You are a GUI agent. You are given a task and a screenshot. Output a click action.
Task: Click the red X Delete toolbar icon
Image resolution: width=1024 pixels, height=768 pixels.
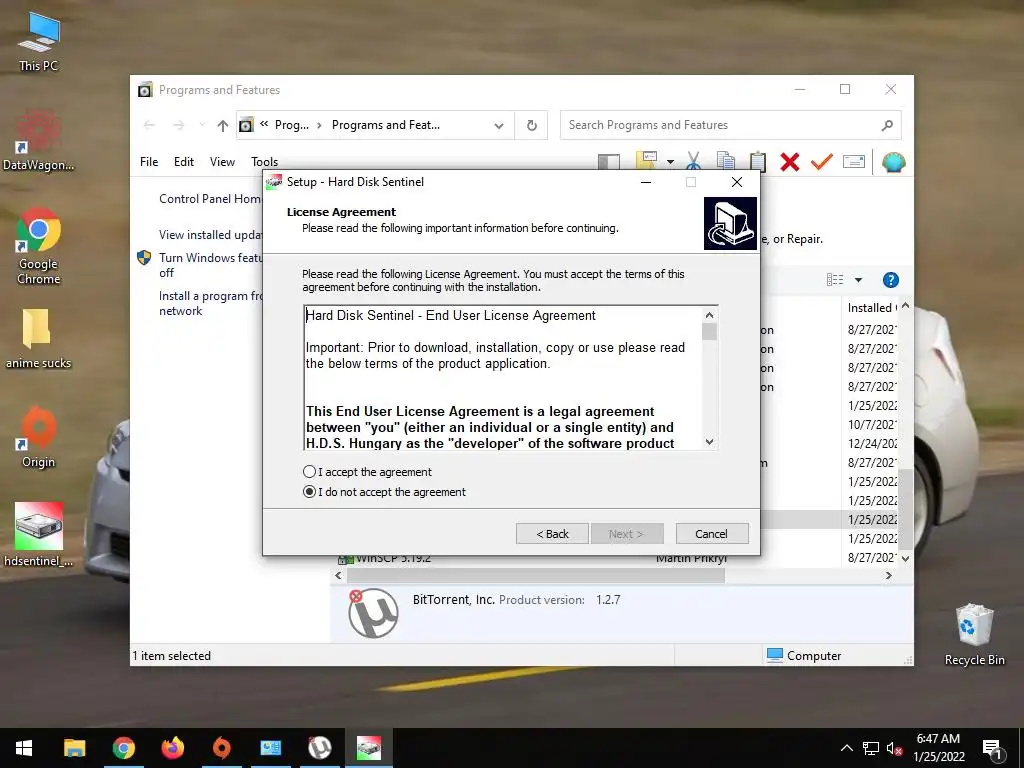coord(790,161)
